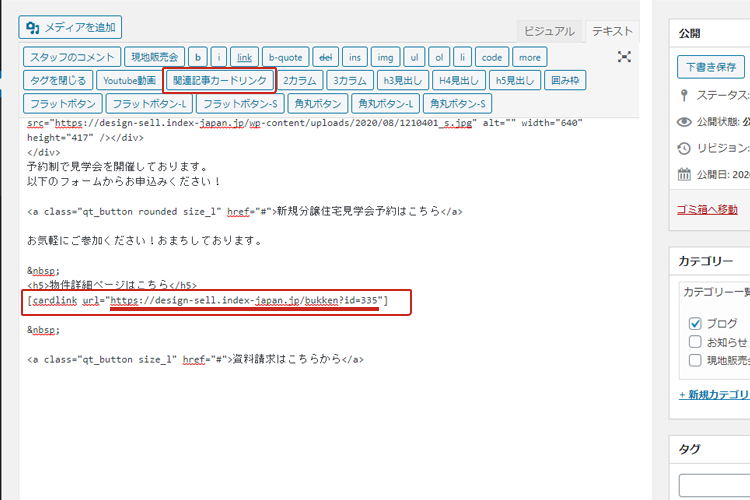The image size is (750, 500).
Task: Insert italic tag with i button
Action: [219, 57]
